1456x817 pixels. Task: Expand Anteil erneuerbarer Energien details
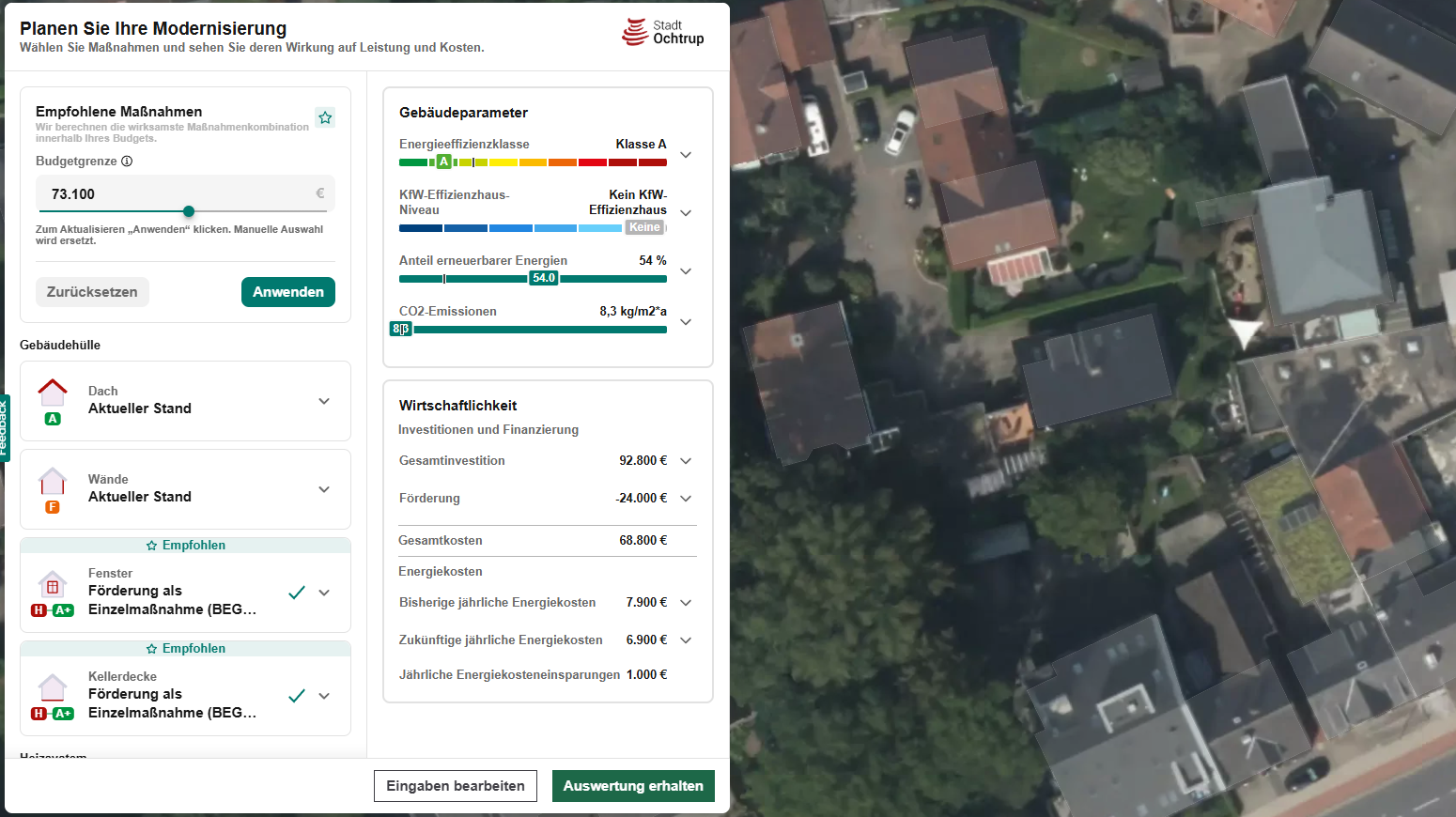686,271
